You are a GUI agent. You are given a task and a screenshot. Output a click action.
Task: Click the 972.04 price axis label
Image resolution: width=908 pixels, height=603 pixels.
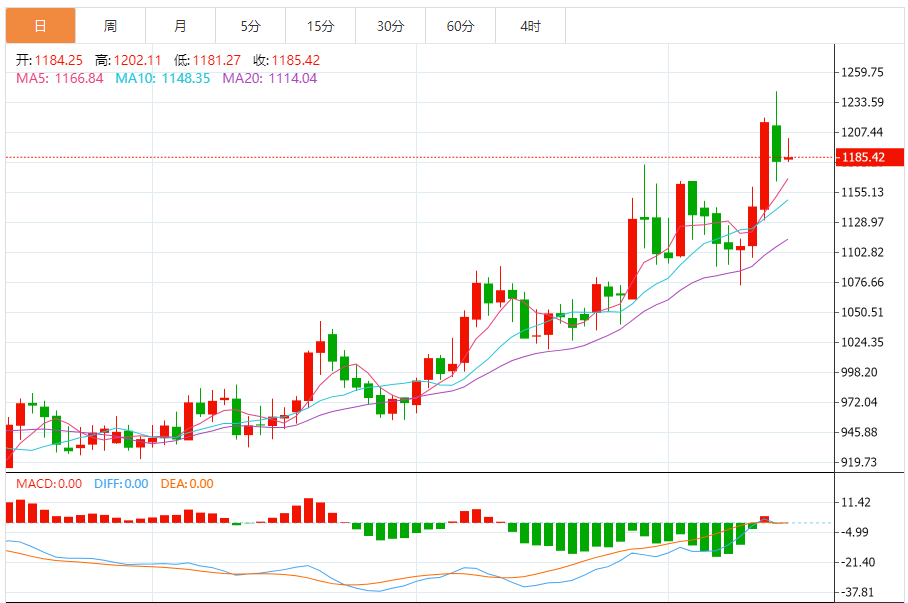859,403
